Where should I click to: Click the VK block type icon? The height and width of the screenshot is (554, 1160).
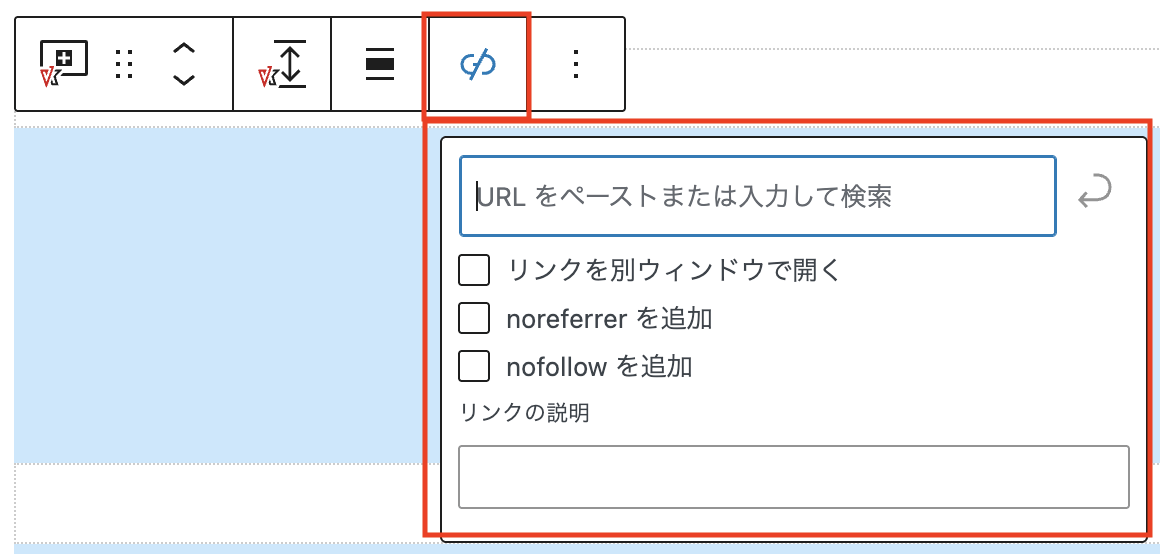(x=62, y=64)
